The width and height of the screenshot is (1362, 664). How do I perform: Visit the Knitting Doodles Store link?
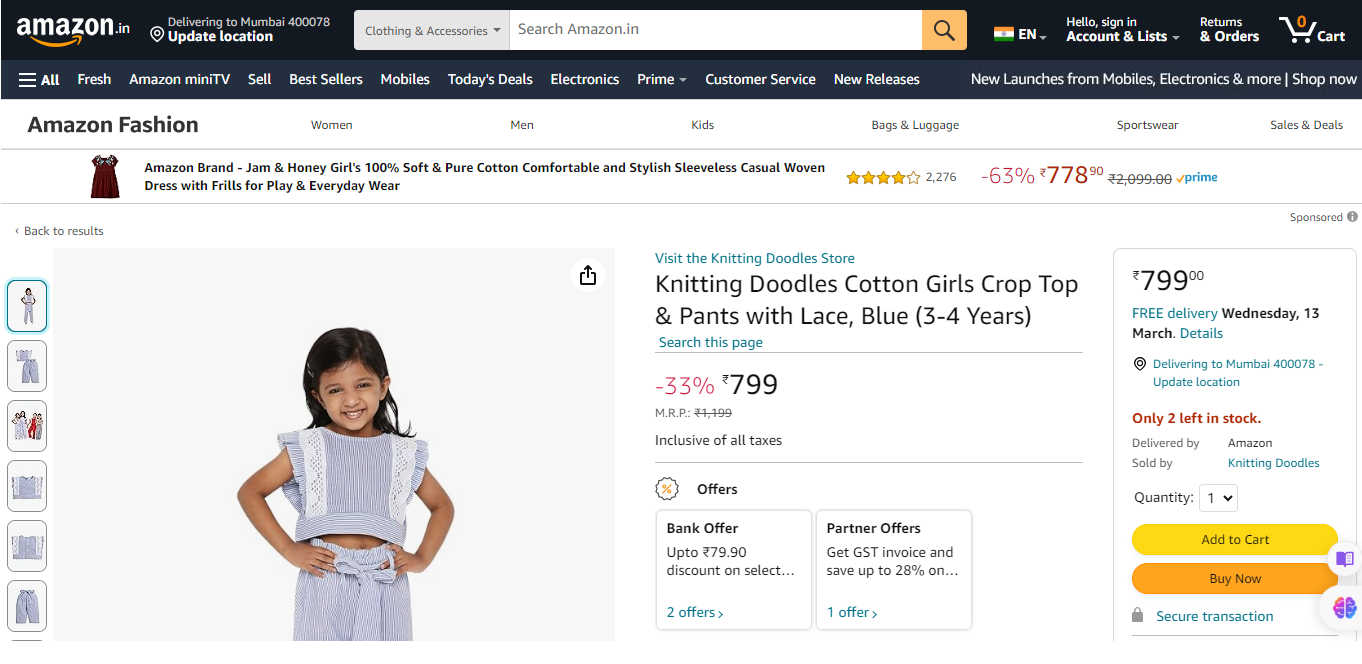(754, 258)
